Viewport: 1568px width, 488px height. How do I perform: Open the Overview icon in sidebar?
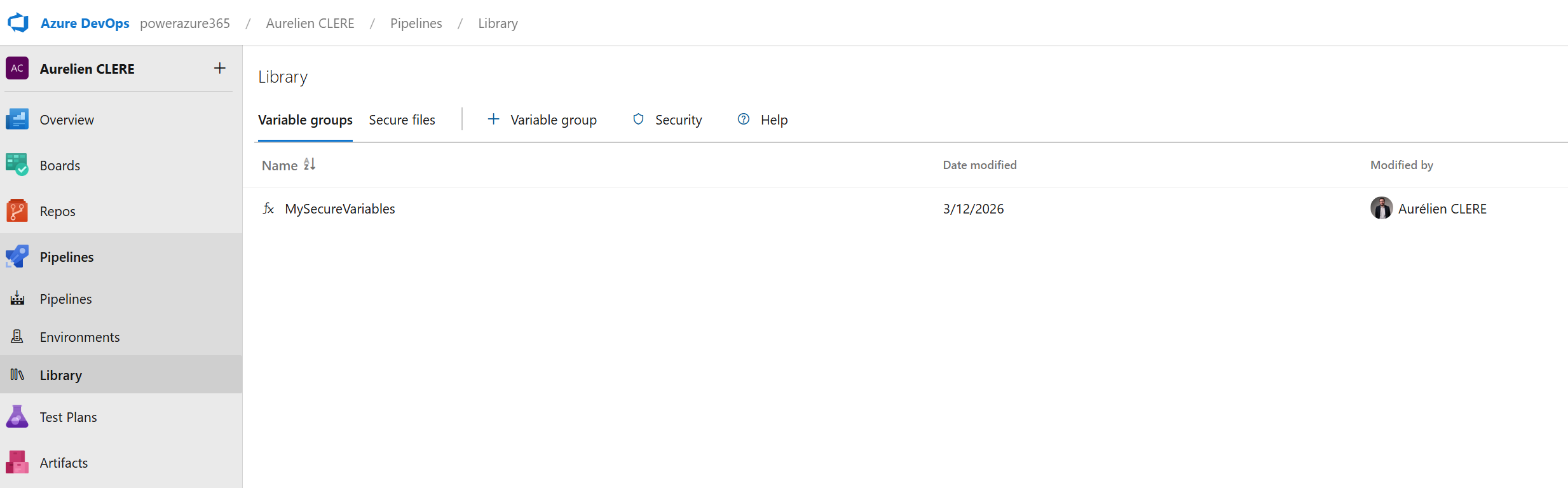[17, 119]
